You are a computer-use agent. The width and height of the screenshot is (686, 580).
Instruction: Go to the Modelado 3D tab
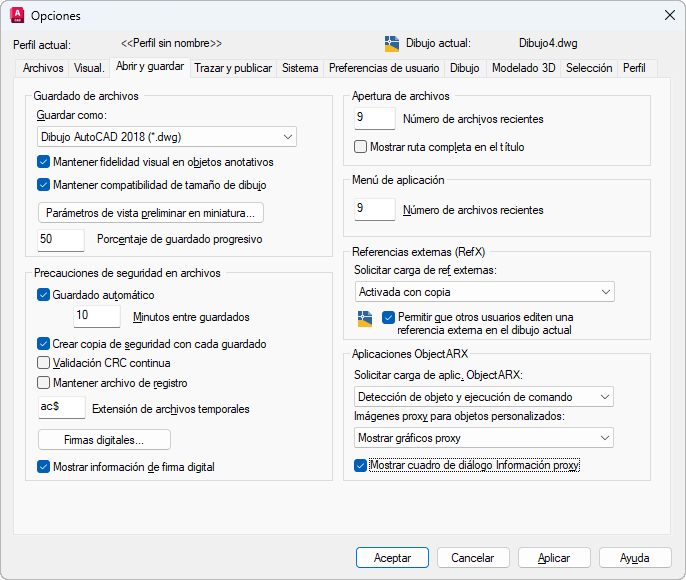[523, 68]
